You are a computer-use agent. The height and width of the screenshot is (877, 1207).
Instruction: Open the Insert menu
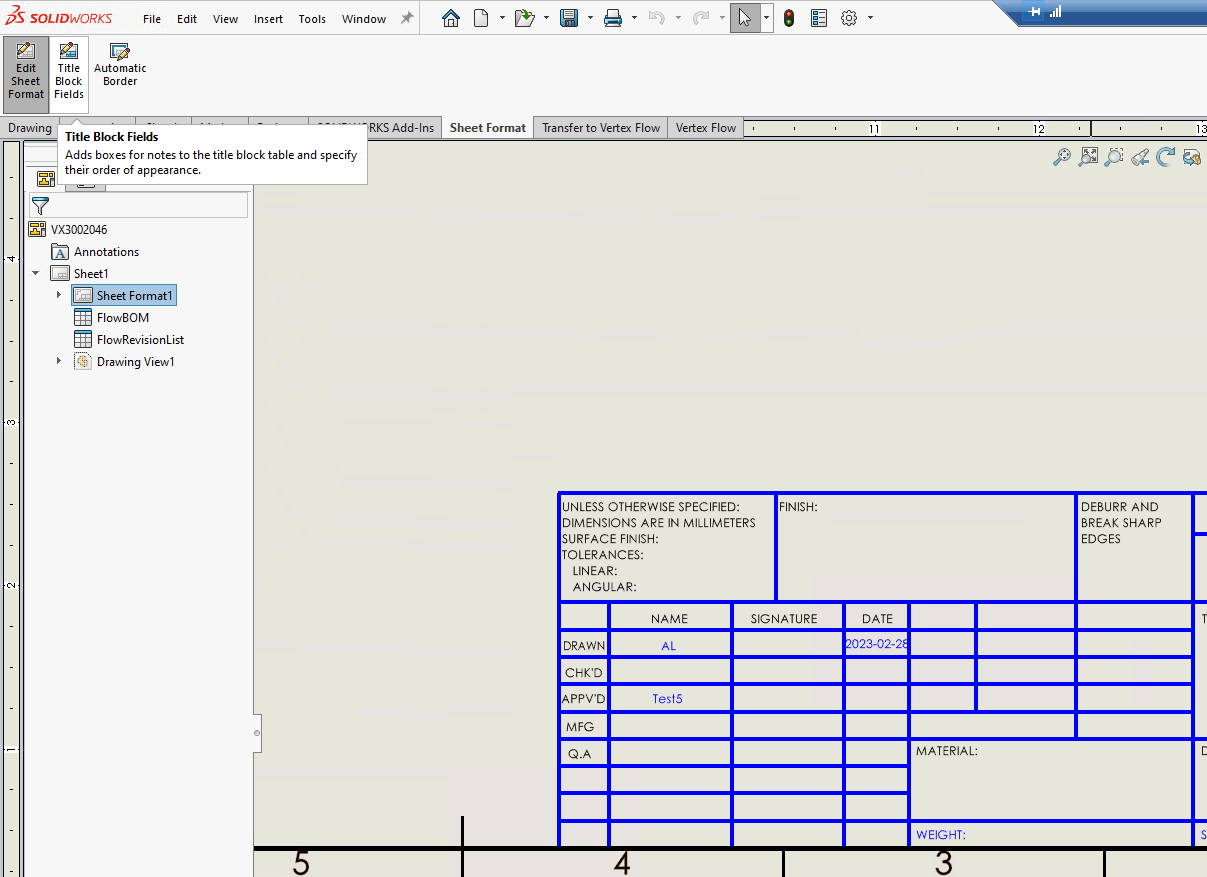click(x=268, y=19)
